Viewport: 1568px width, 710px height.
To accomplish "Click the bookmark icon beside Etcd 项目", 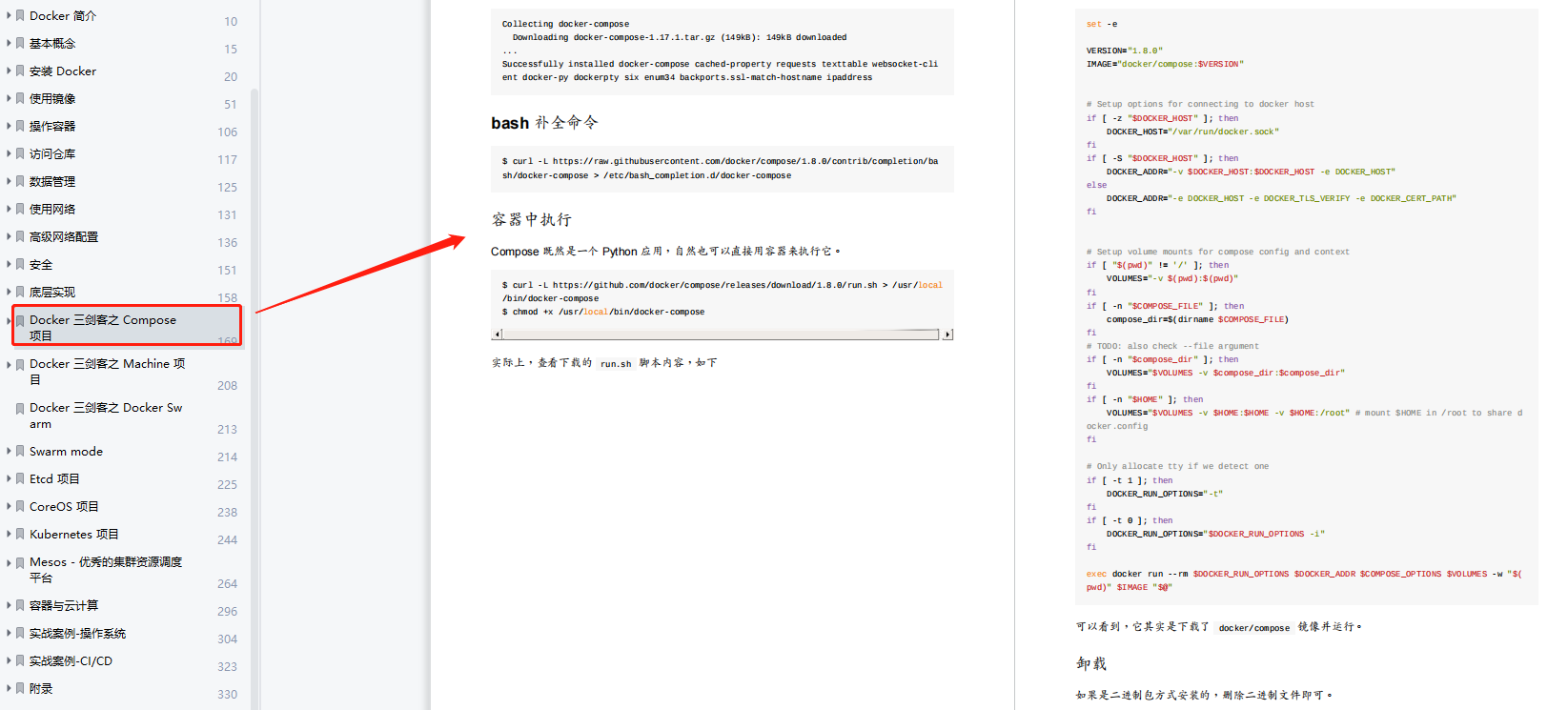I will (20, 479).
